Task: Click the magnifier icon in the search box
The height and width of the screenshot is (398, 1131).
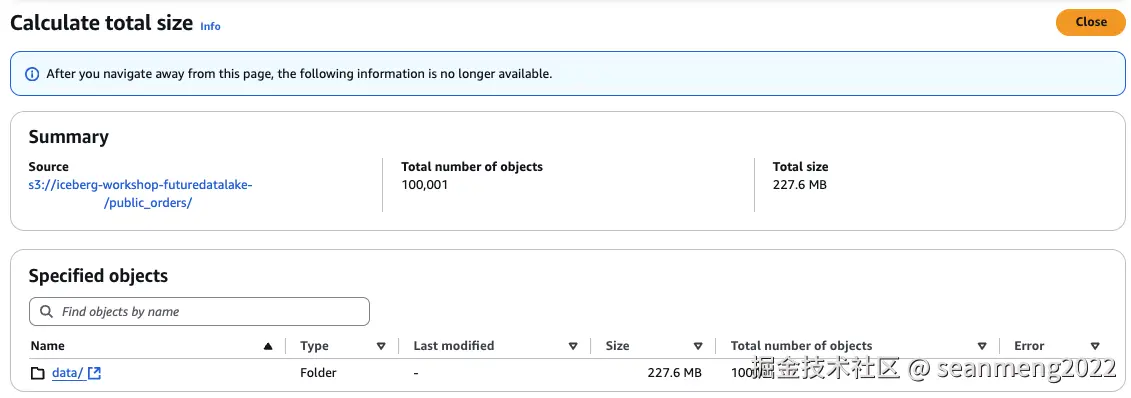Action: pyautogui.click(x=47, y=311)
